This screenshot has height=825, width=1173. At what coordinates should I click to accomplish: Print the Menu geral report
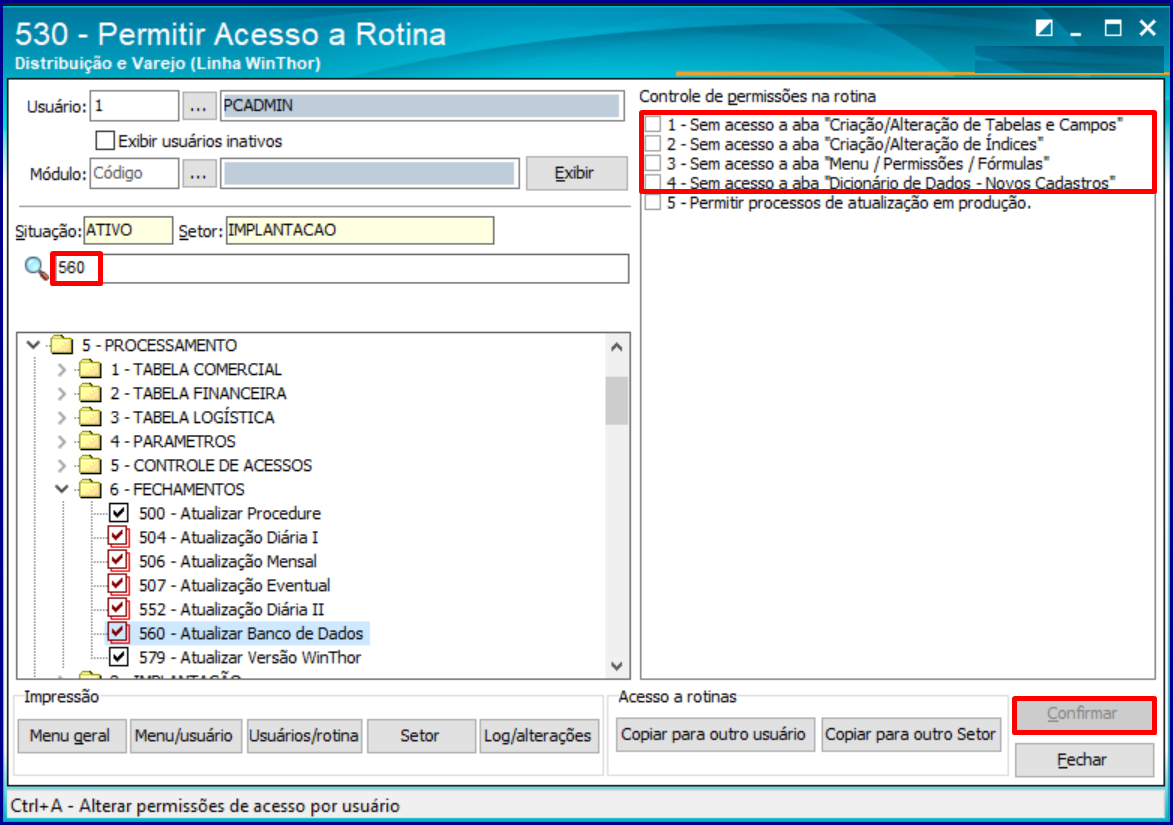[70, 736]
